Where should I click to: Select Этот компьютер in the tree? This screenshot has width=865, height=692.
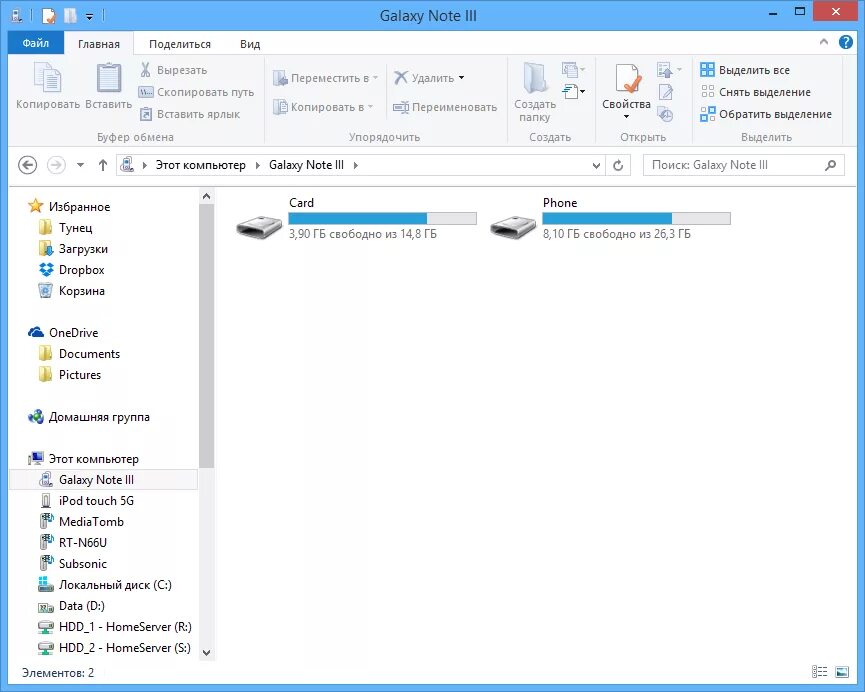(93, 459)
